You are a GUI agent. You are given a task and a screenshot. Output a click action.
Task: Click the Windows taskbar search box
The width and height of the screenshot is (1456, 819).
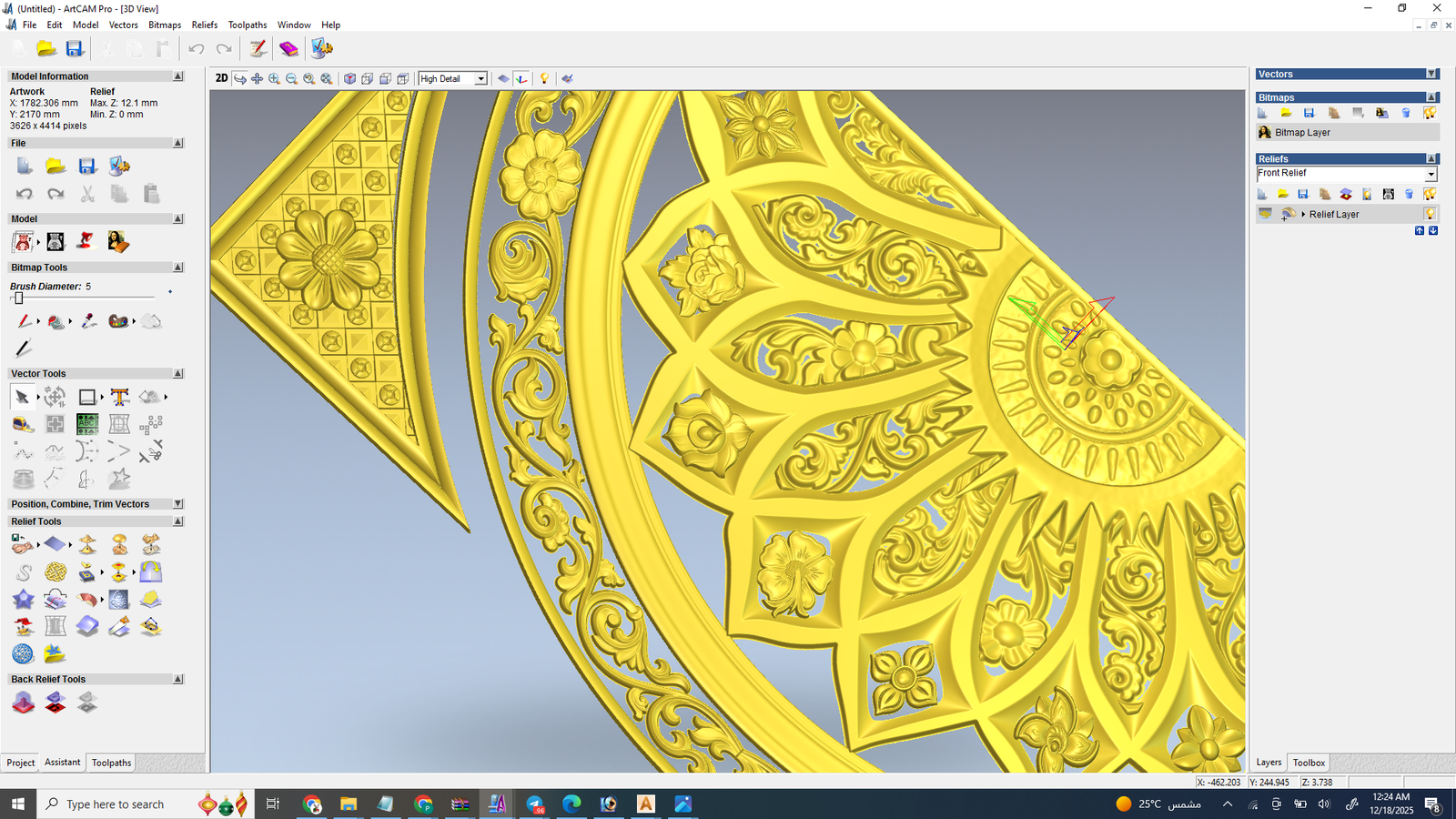click(116, 804)
